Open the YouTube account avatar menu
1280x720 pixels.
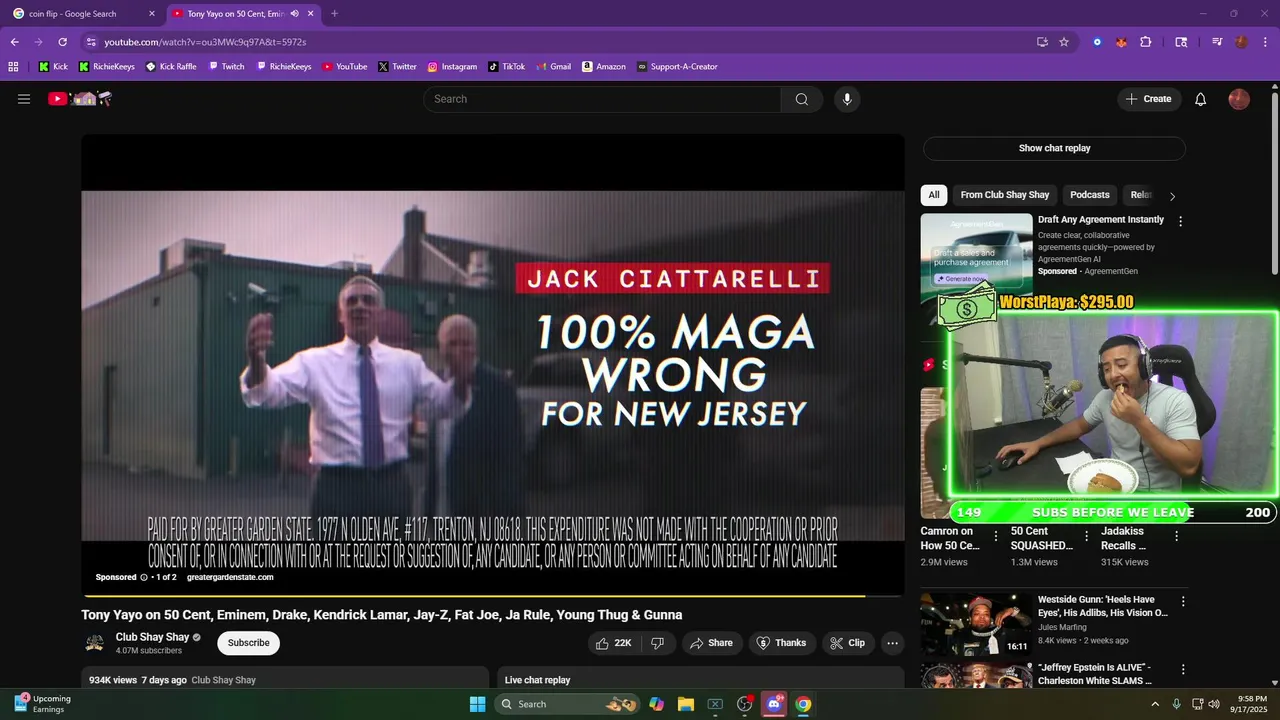pyautogui.click(x=1239, y=99)
